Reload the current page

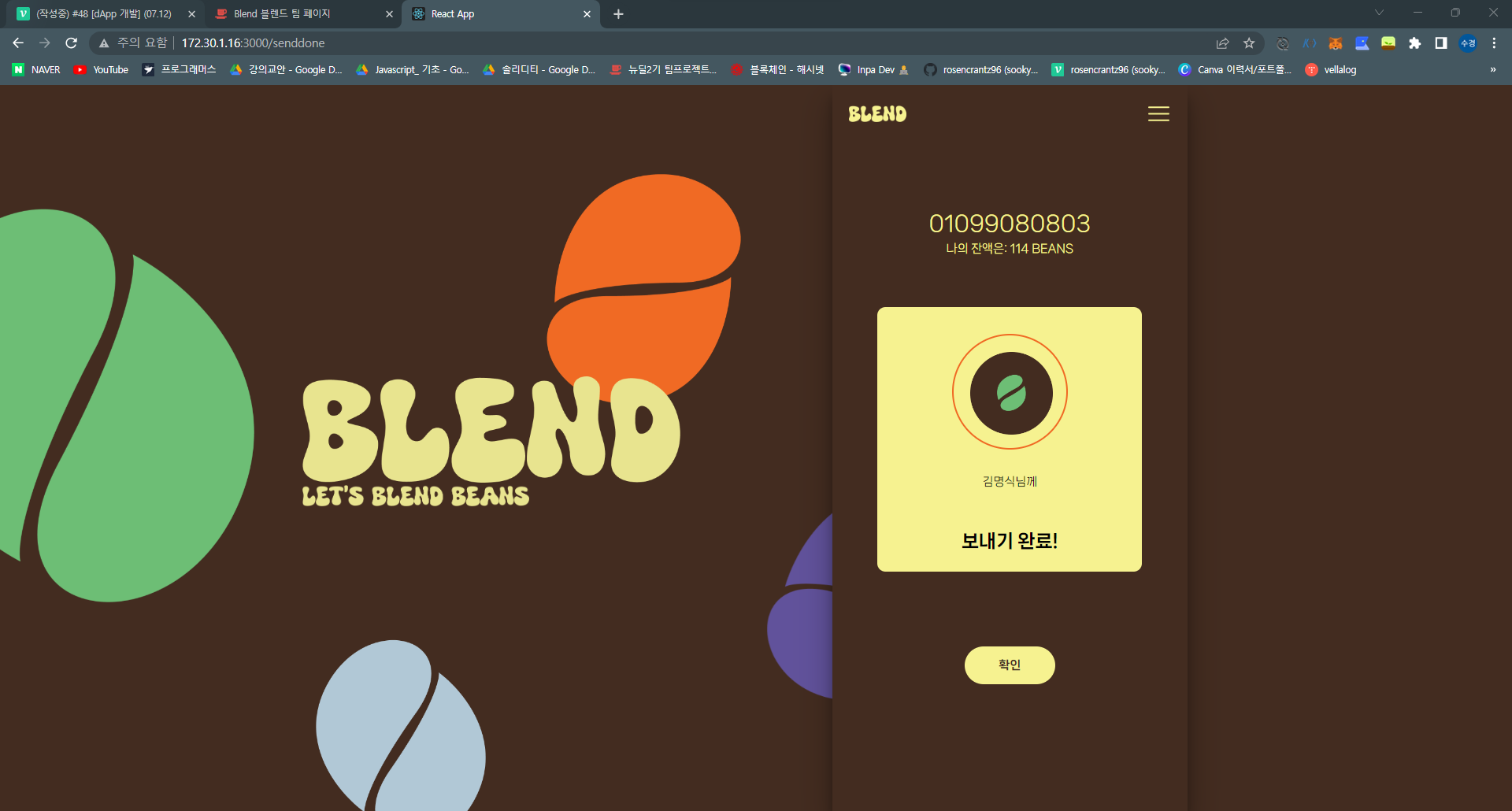pos(72,43)
